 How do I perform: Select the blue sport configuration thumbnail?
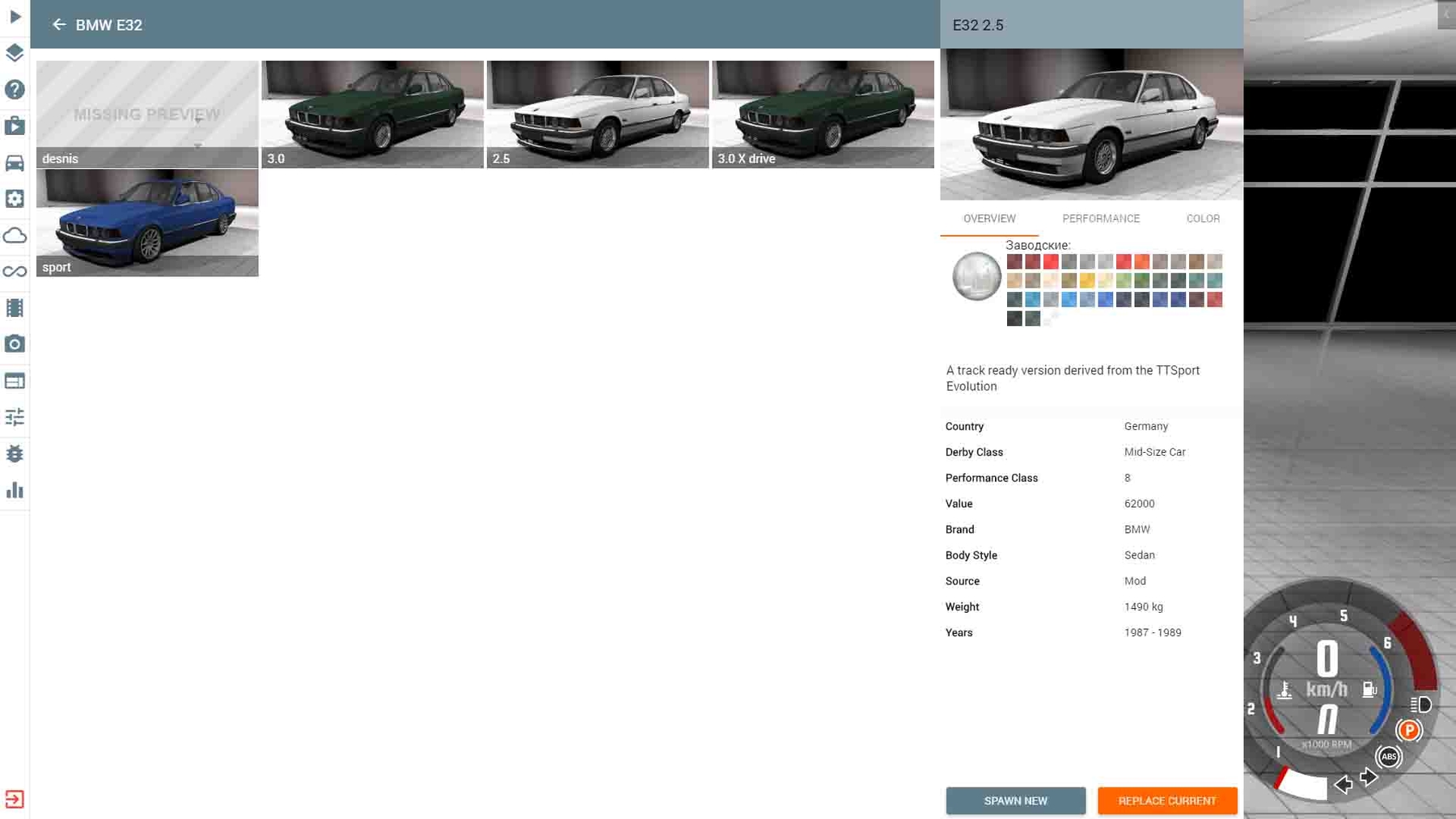click(x=147, y=222)
